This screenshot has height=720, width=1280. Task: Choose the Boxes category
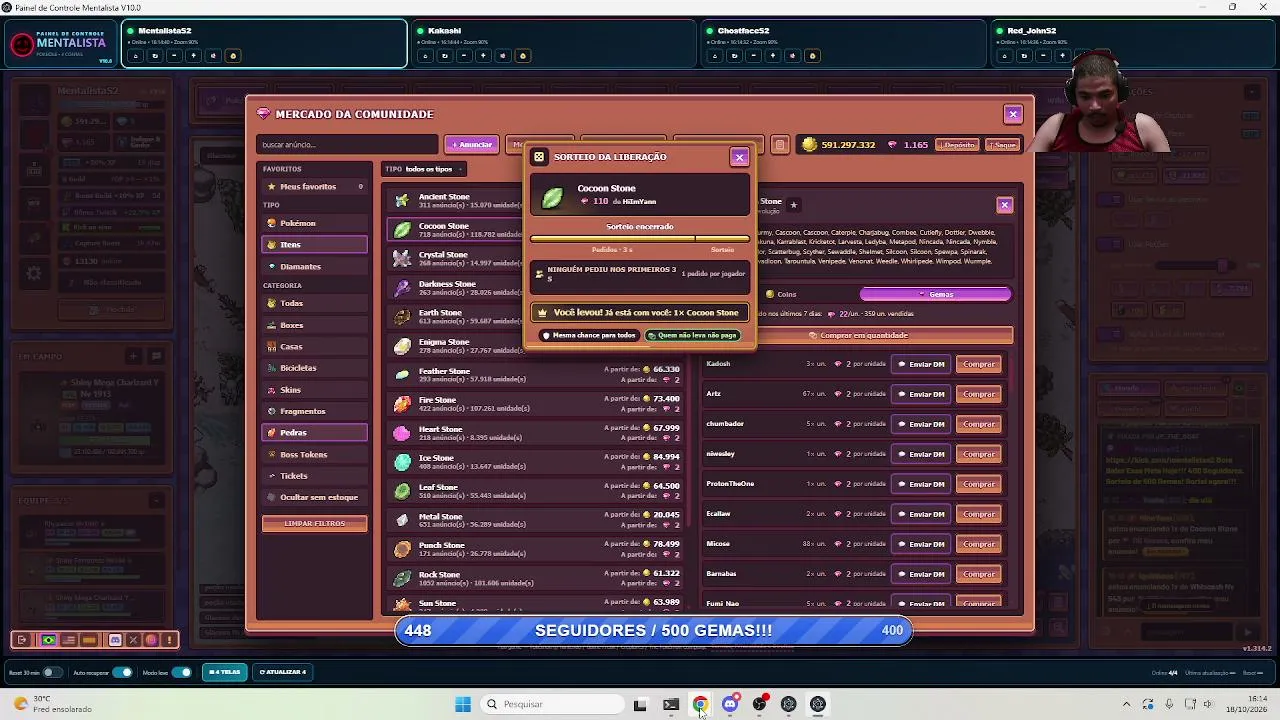pyautogui.click(x=314, y=325)
